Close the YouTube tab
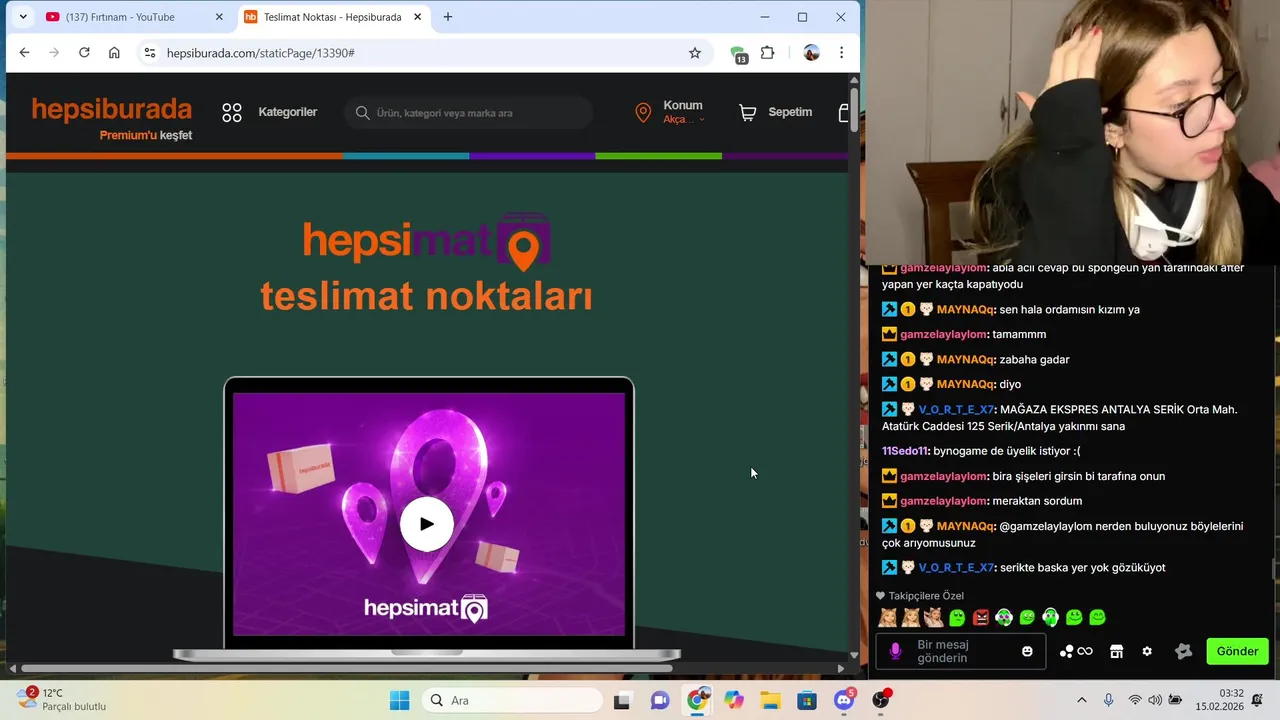Image resolution: width=1280 pixels, height=720 pixels. point(219,17)
